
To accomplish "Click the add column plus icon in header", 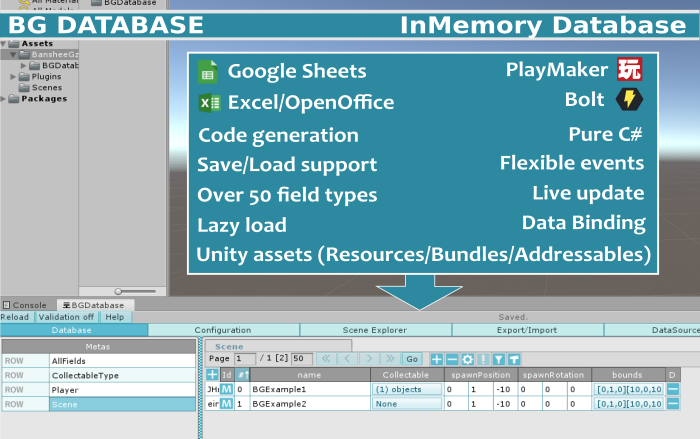I will pos(211,373).
